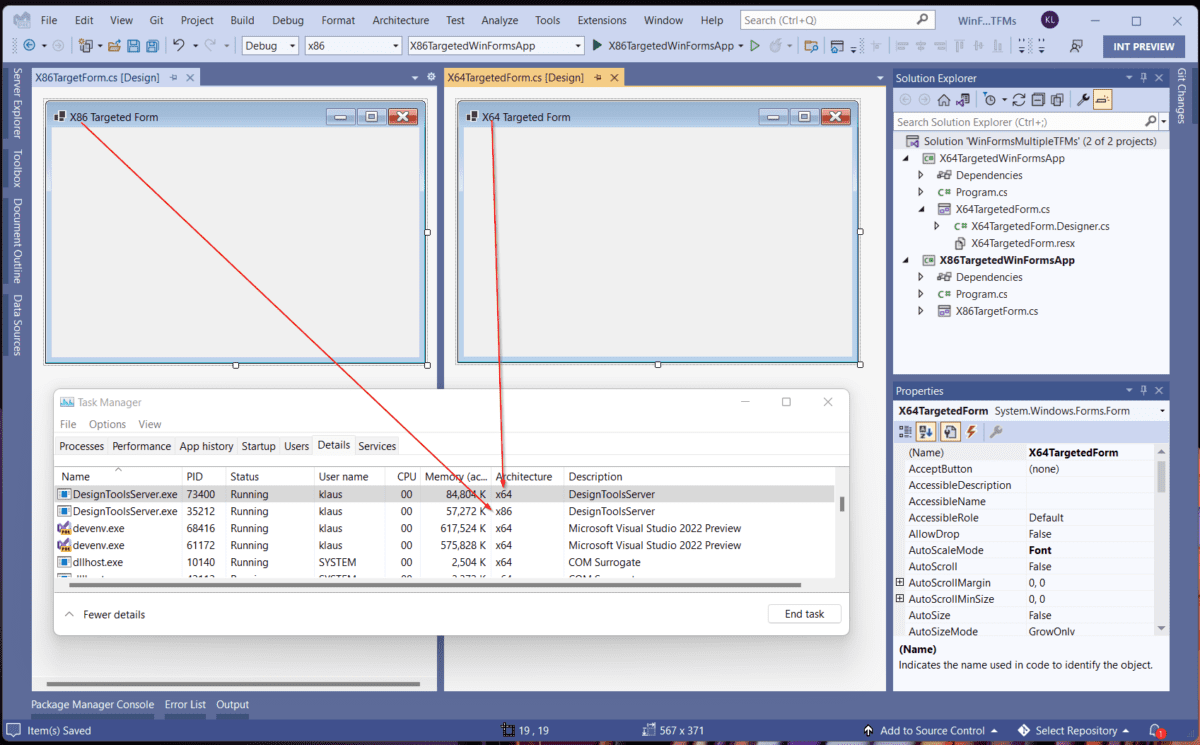1200x745 pixels.
Task: Pin the Solution Explorer panel
Action: [x=1143, y=77]
